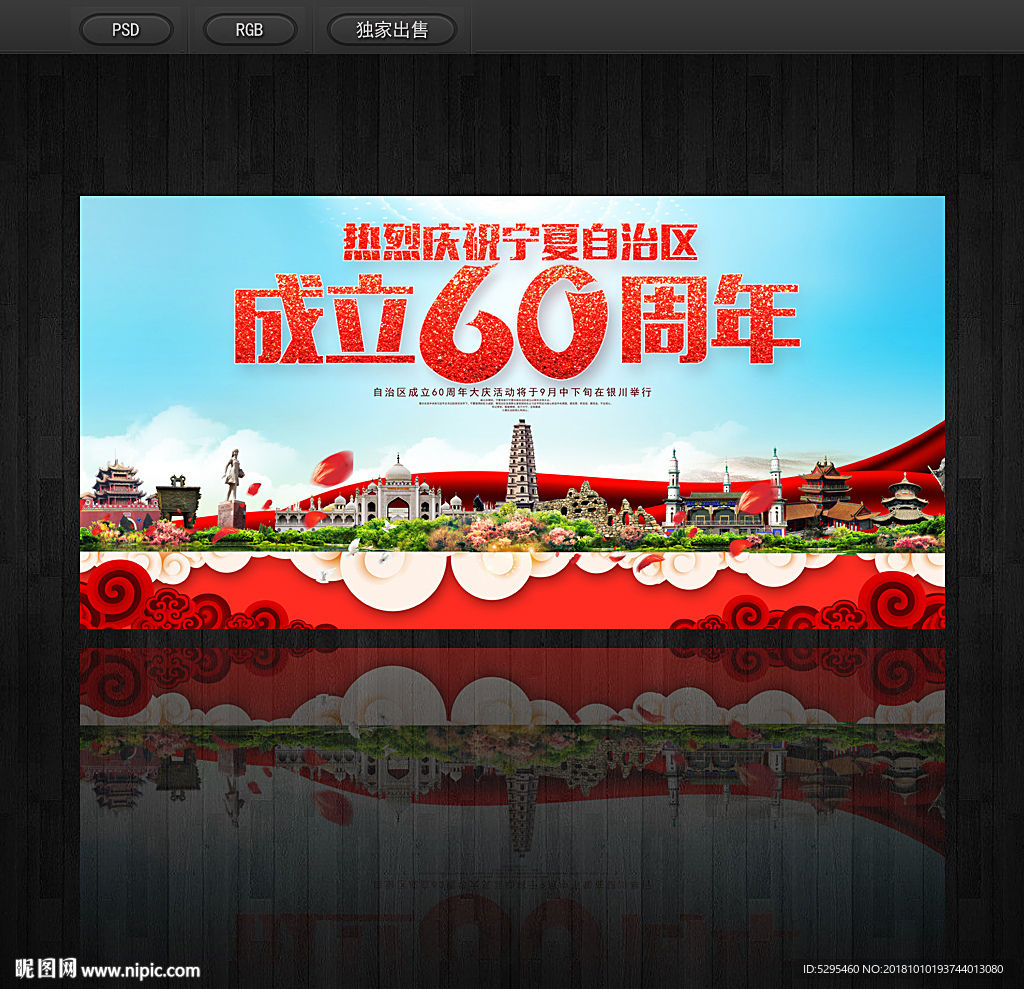This screenshot has width=1024, height=989.
Task: Select the 独家出售 button
Action: [x=392, y=30]
